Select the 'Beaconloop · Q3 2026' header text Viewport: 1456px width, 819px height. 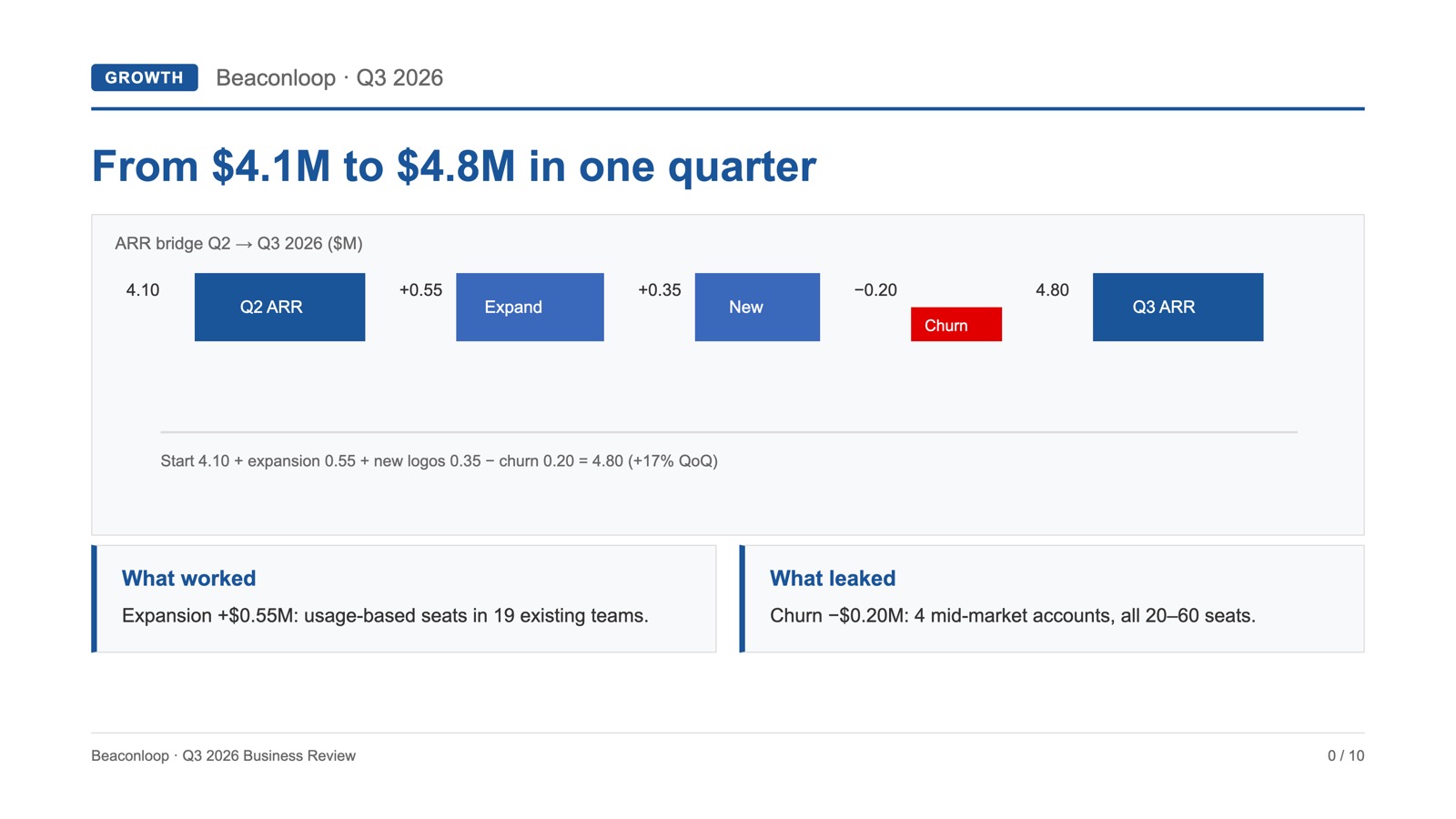[x=329, y=78]
